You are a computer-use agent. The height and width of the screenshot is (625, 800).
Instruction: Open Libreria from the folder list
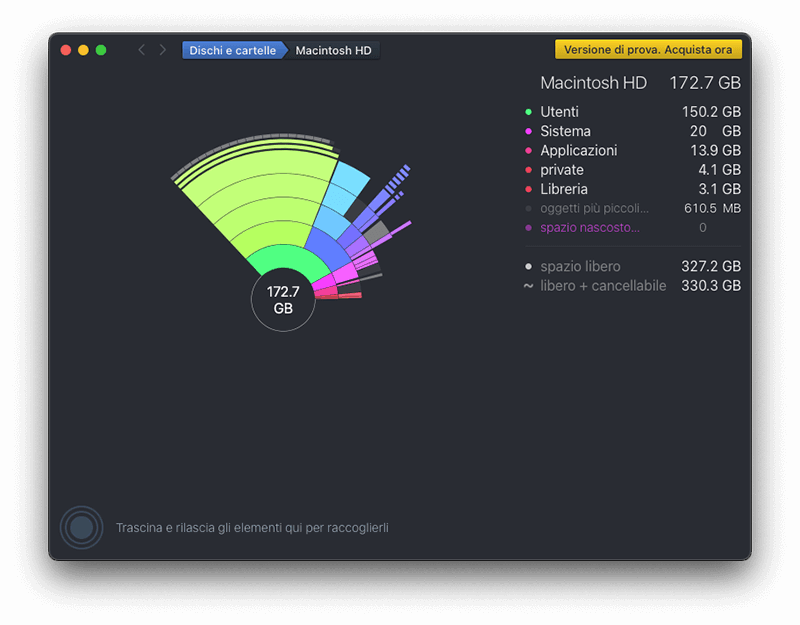(x=564, y=189)
